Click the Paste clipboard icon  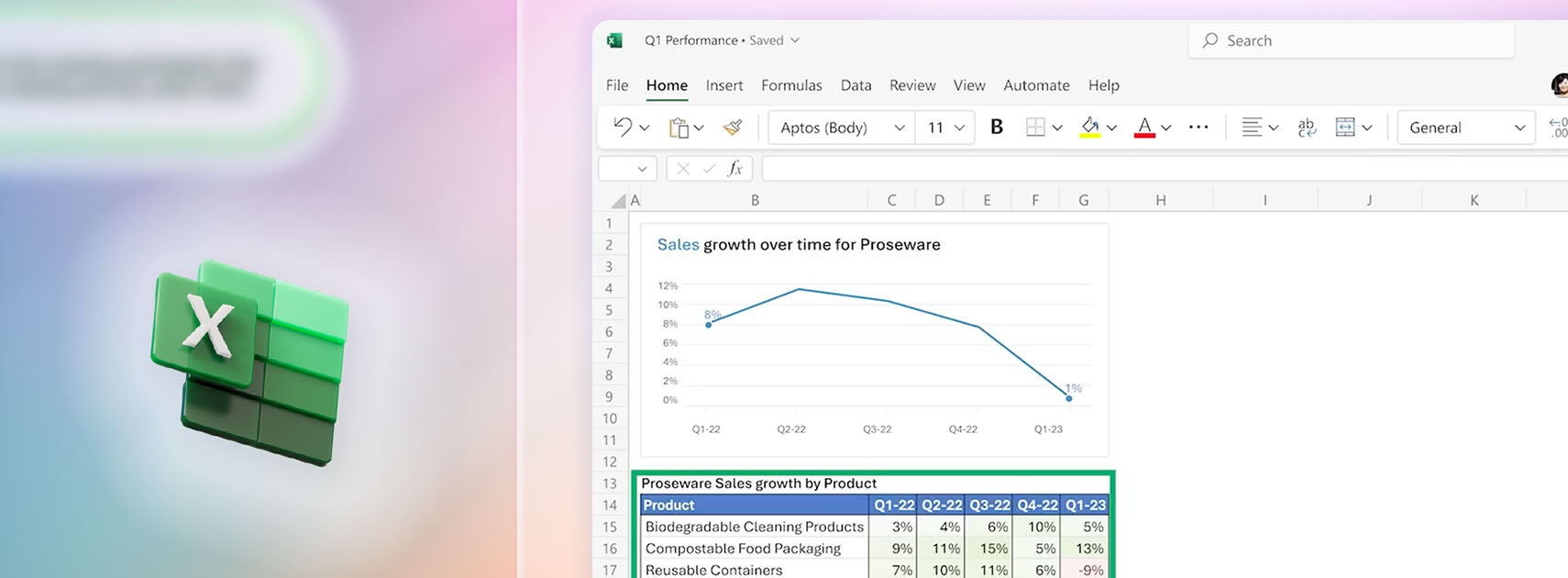pyautogui.click(x=679, y=128)
